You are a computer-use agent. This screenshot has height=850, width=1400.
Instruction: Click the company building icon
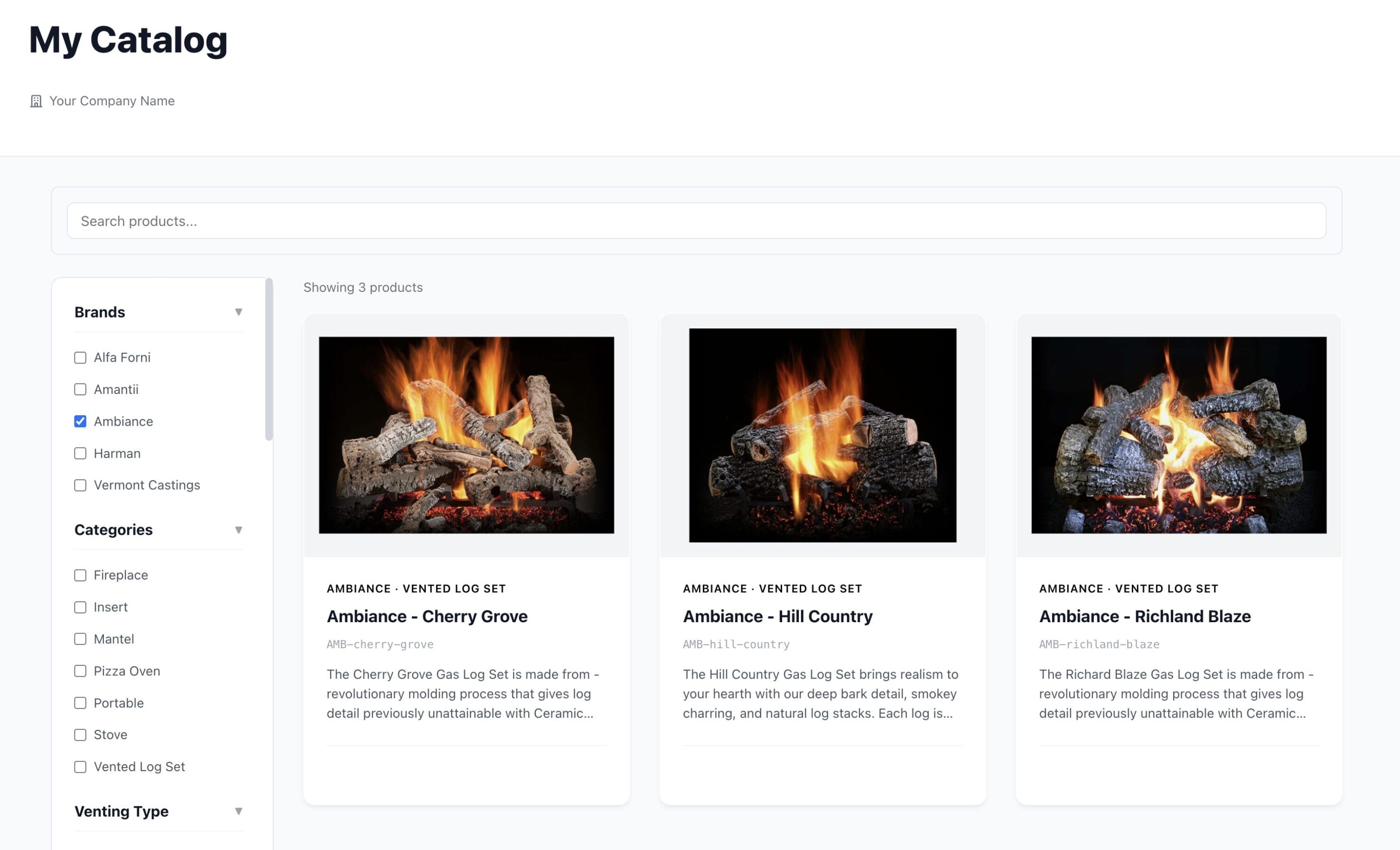point(36,101)
